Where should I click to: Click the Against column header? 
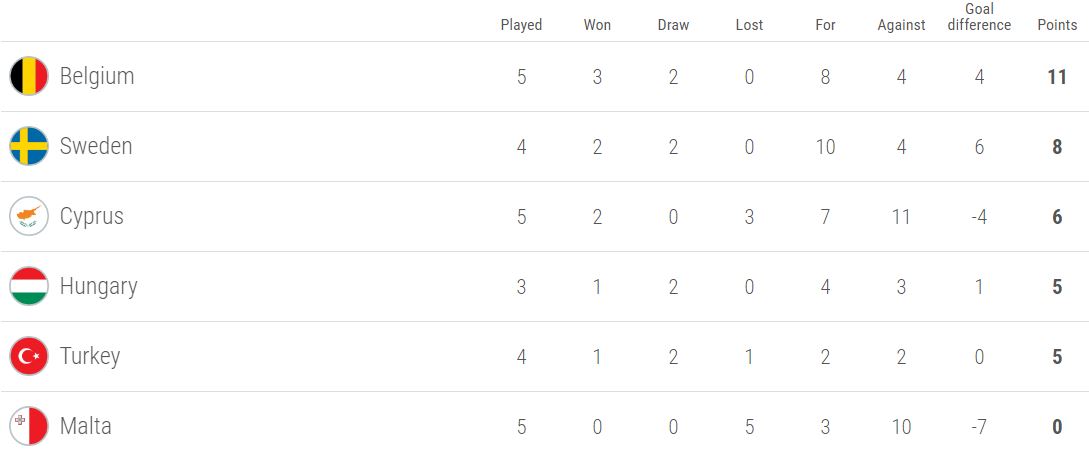[901, 25]
